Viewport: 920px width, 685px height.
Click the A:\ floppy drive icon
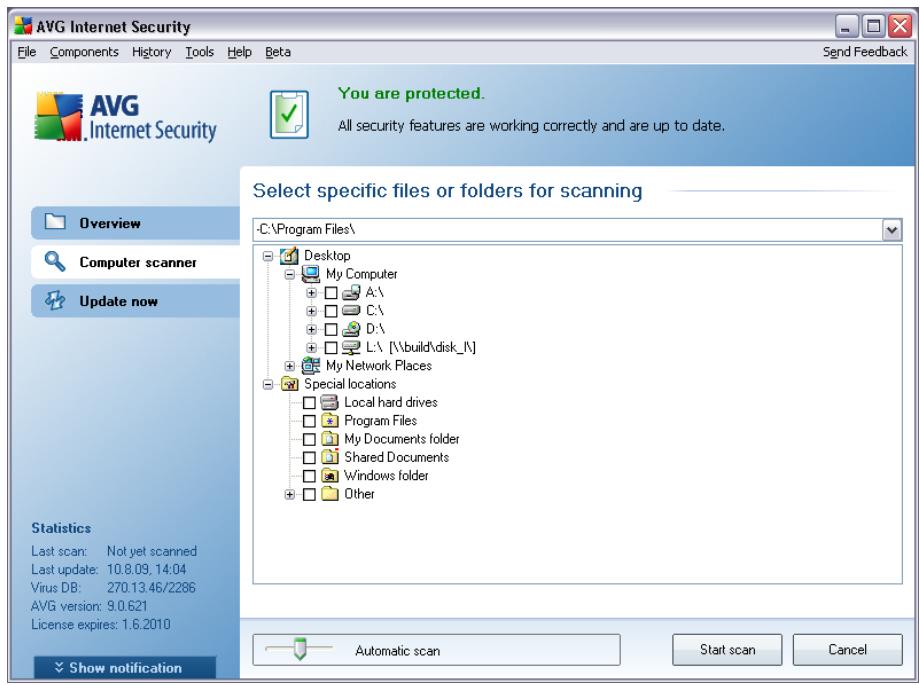pyautogui.click(x=351, y=292)
